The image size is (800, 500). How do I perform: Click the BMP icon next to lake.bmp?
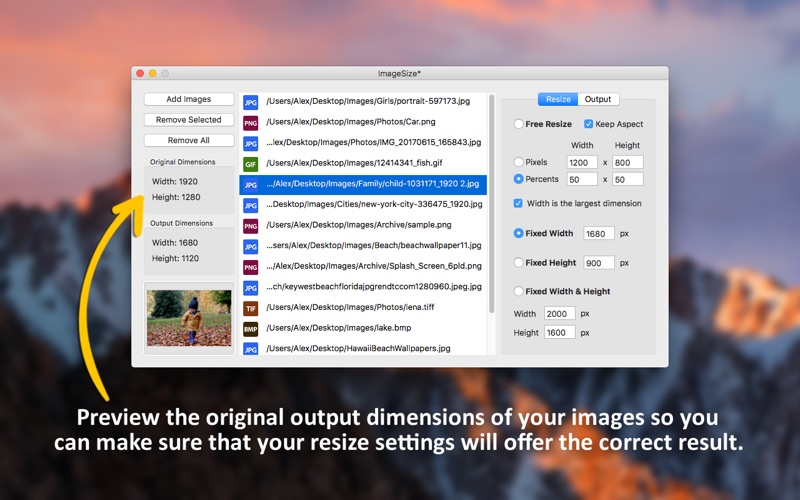(x=251, y=328)
